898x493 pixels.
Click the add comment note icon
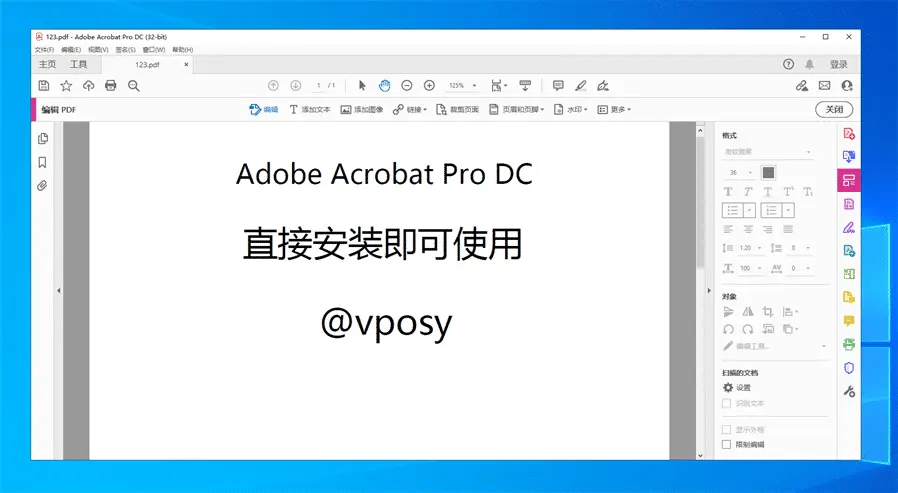pyautogui.click(x=558, y=86)
